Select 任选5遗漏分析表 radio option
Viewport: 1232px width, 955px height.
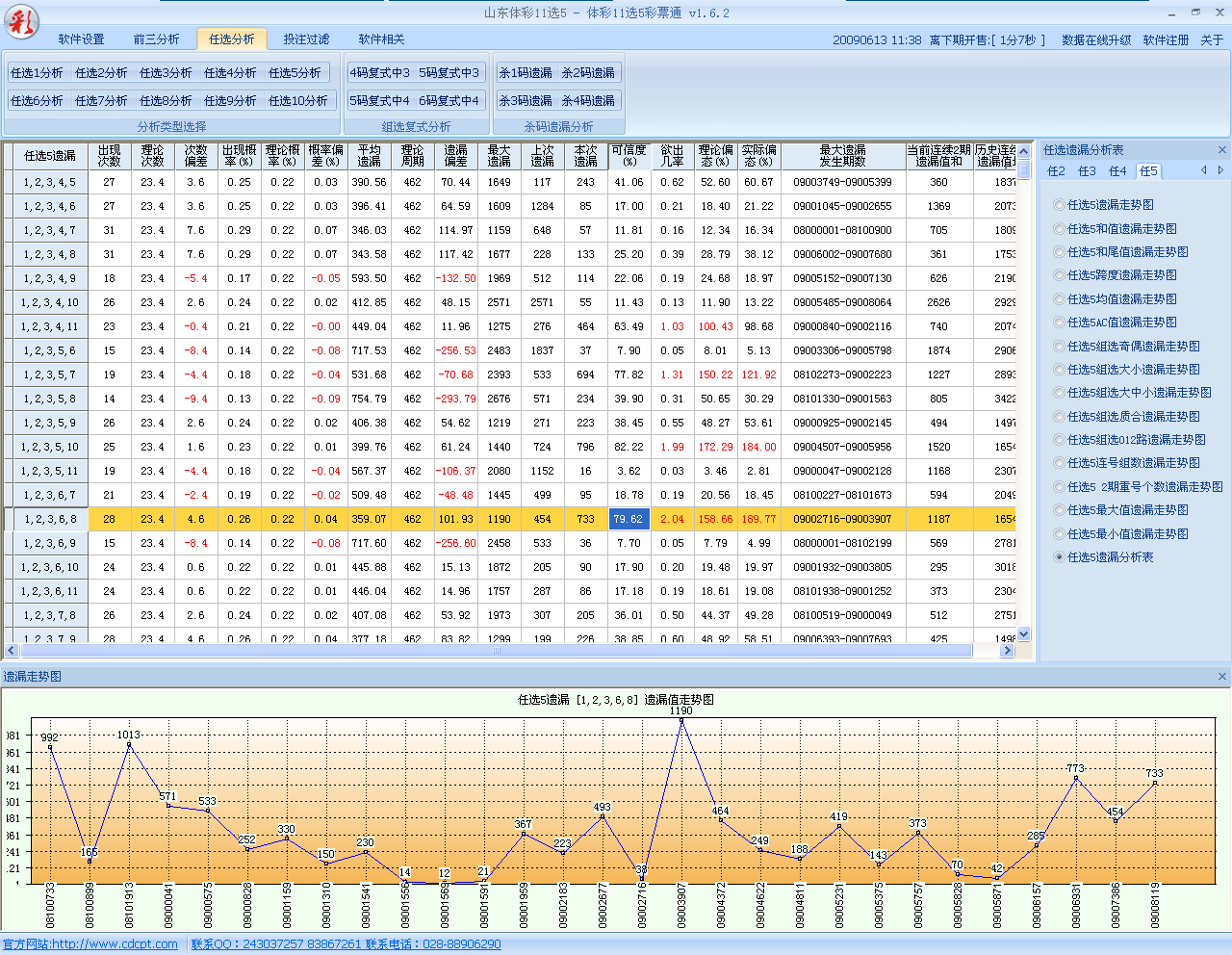(x=1103, y=557)
